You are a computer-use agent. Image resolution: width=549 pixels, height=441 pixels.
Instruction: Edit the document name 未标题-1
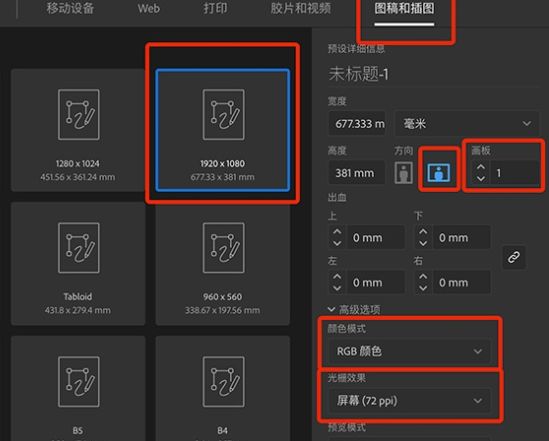click(358, 74)
